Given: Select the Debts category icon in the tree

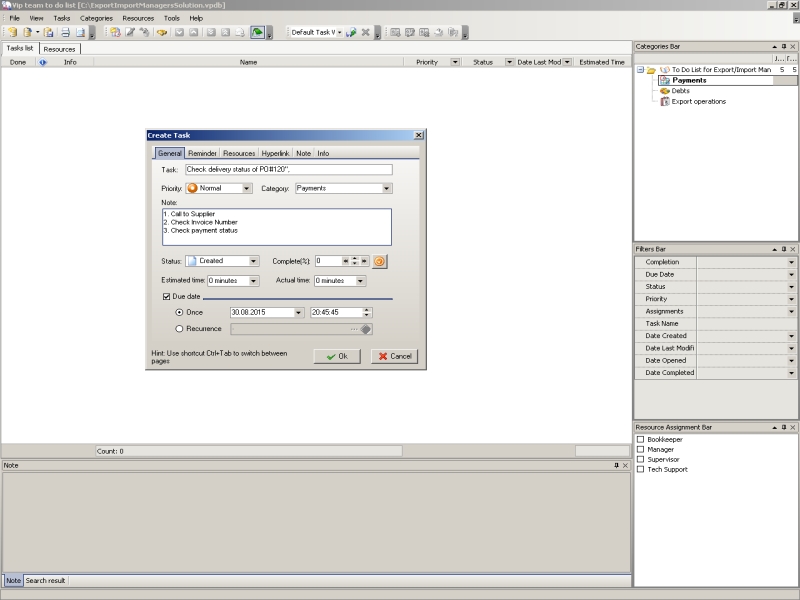Looking at the screenshot, I should click(x=664, y=91).
